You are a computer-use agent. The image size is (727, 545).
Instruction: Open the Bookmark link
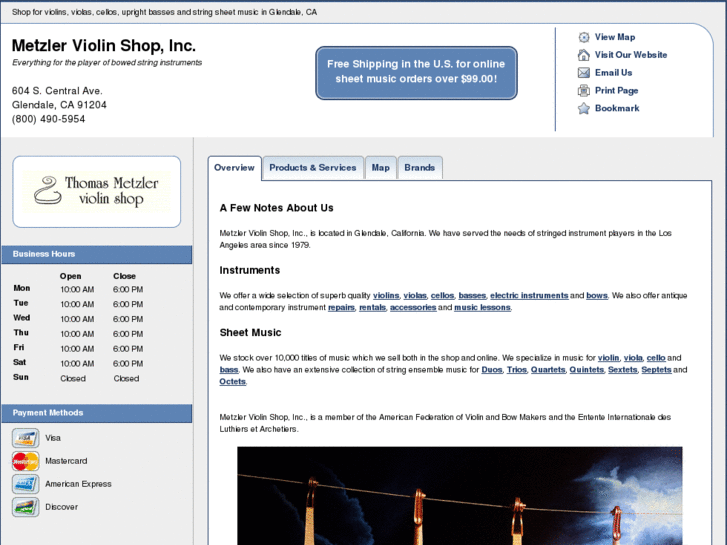tap(617, 108)
